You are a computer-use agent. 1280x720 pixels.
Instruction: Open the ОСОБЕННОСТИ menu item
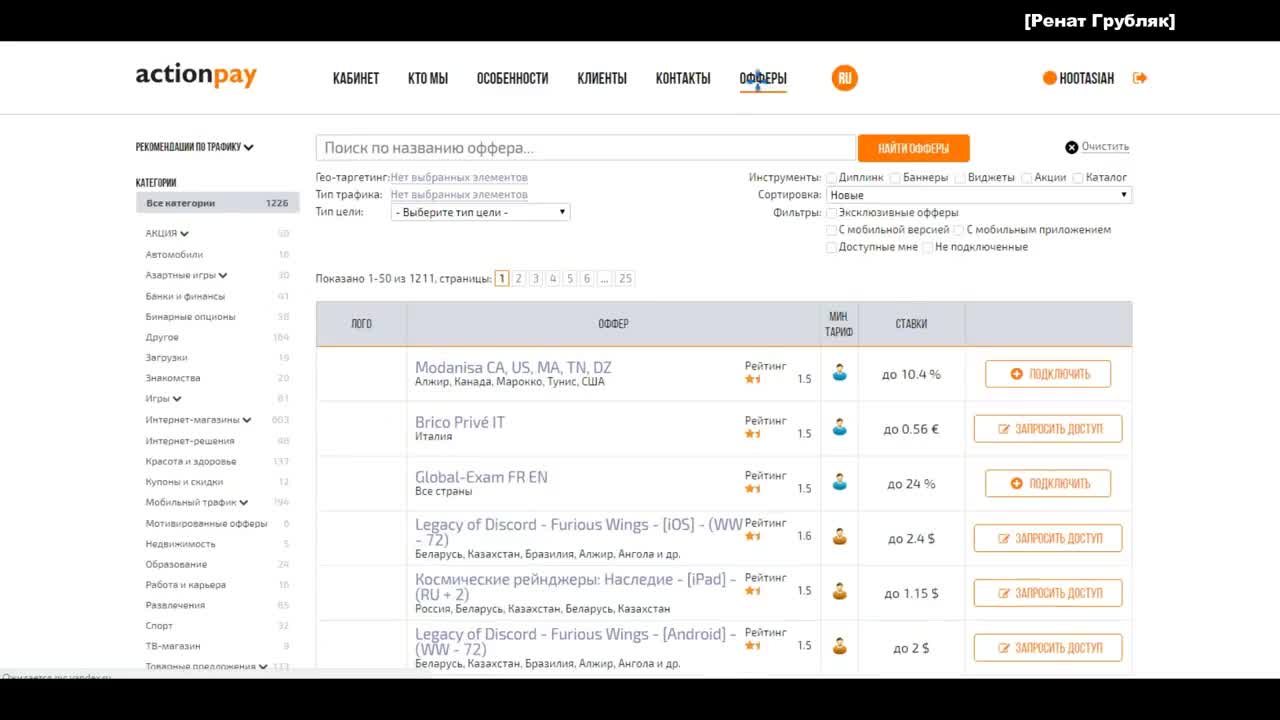pyautogui.click(x=512, y=78)
